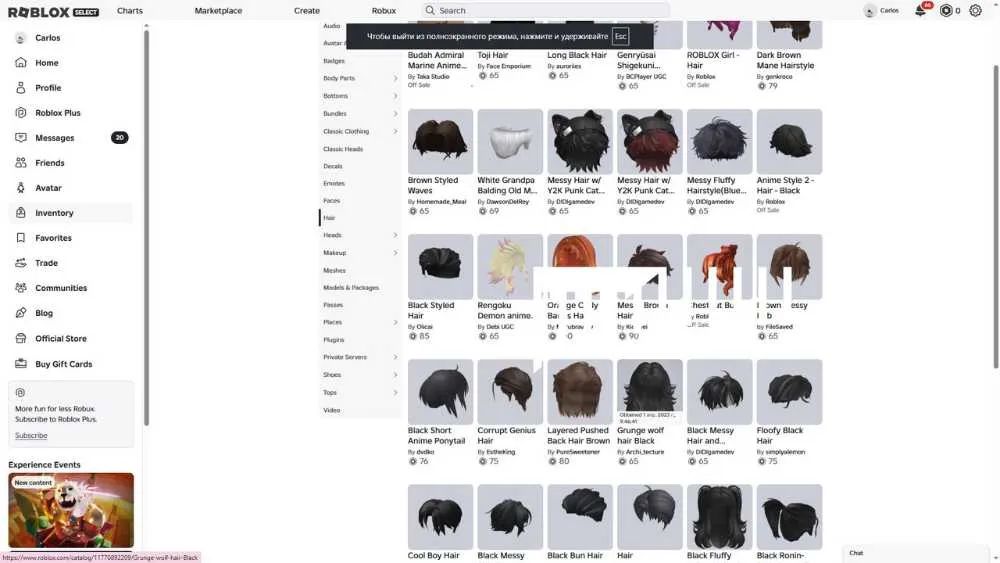Open Corrupt Genius Hair thumbnail
Screen dimensions: 1000x563
[510, 391]
